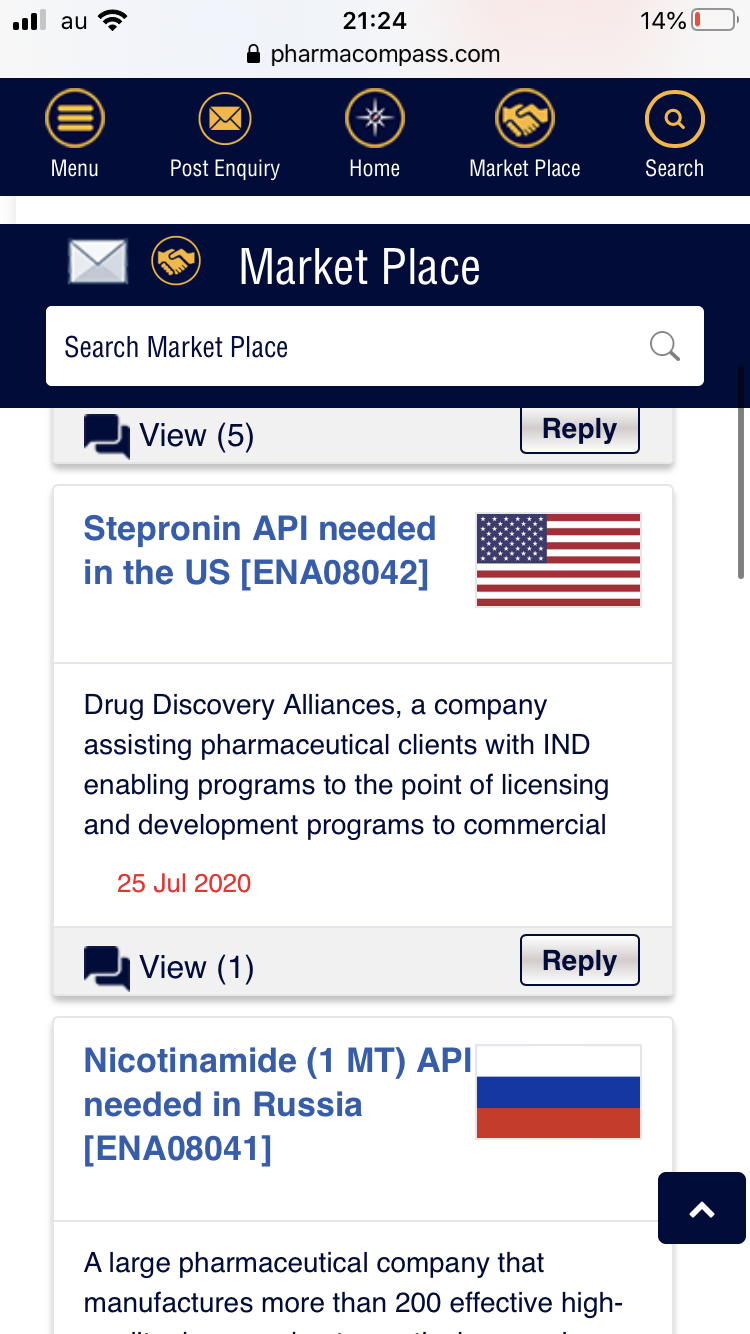This screenshot has width=750, height=1334.
Task: Open the hamburger Menu icon
Action: click(x=75, y=121)
